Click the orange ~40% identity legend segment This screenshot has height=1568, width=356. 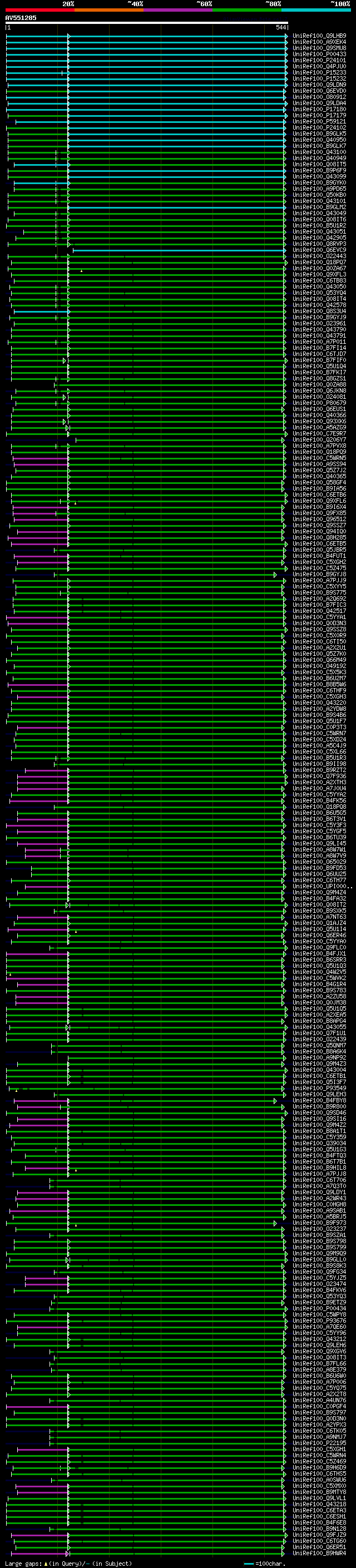[109, 10]
